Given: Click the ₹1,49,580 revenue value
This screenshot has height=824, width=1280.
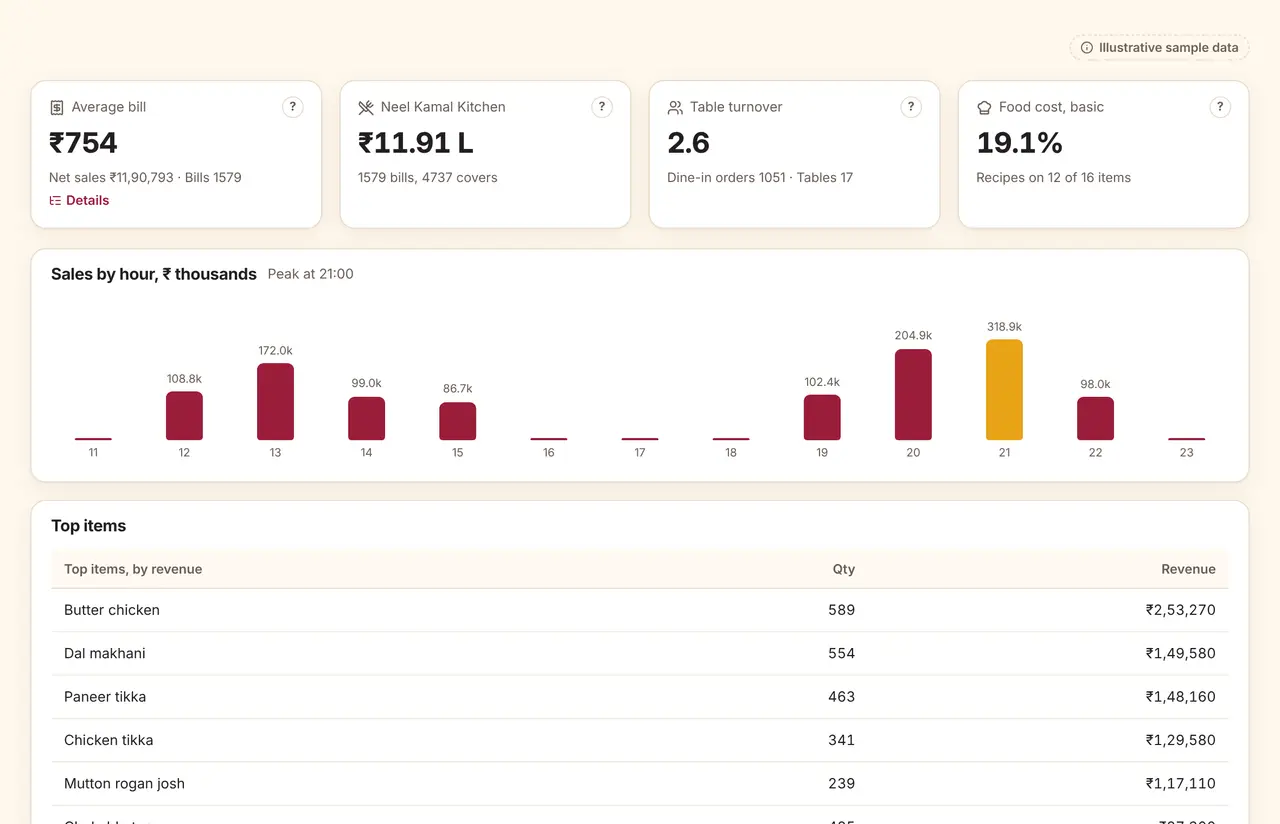Looking at the screenshot, I should click(x=1181, y=653).
